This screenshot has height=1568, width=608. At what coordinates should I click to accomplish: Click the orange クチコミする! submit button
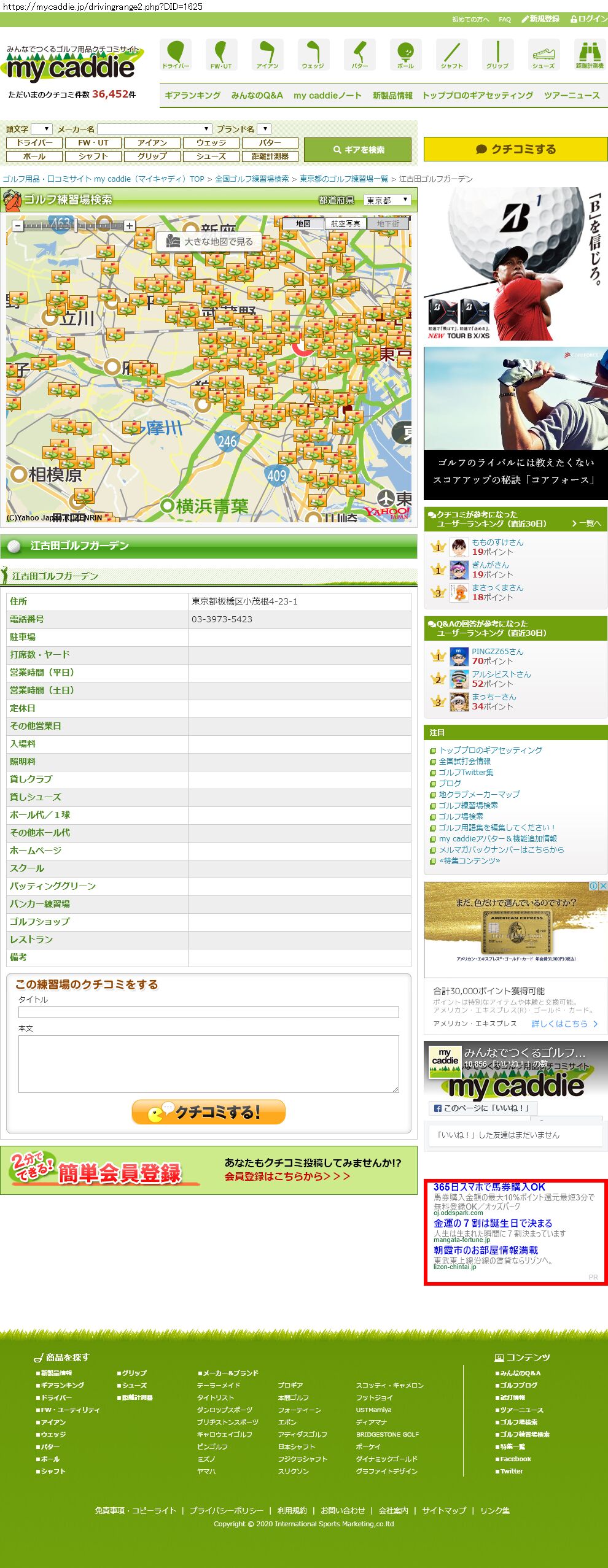[x=208, y=1111]
